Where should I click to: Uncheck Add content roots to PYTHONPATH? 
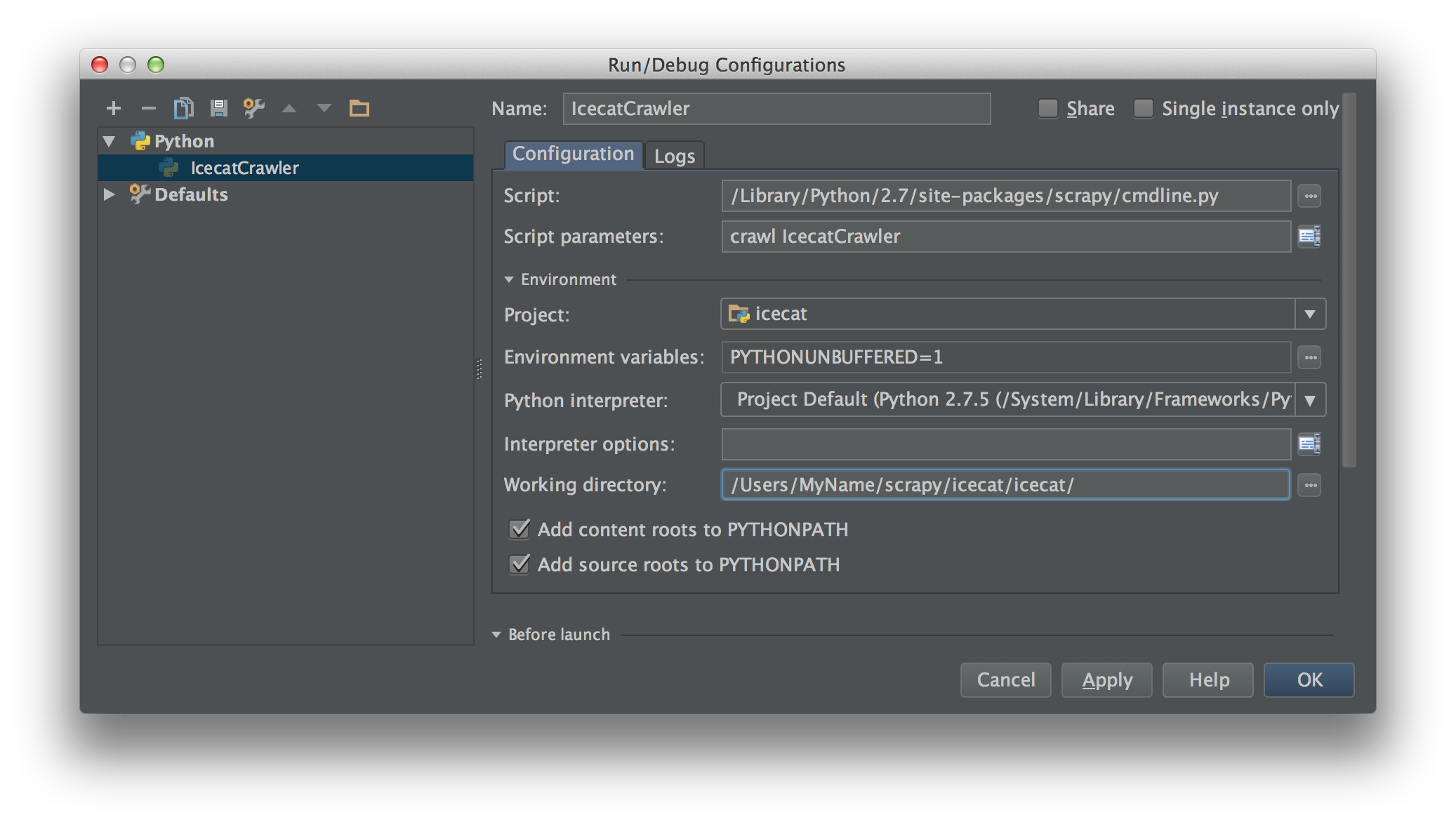coord(519,530)
